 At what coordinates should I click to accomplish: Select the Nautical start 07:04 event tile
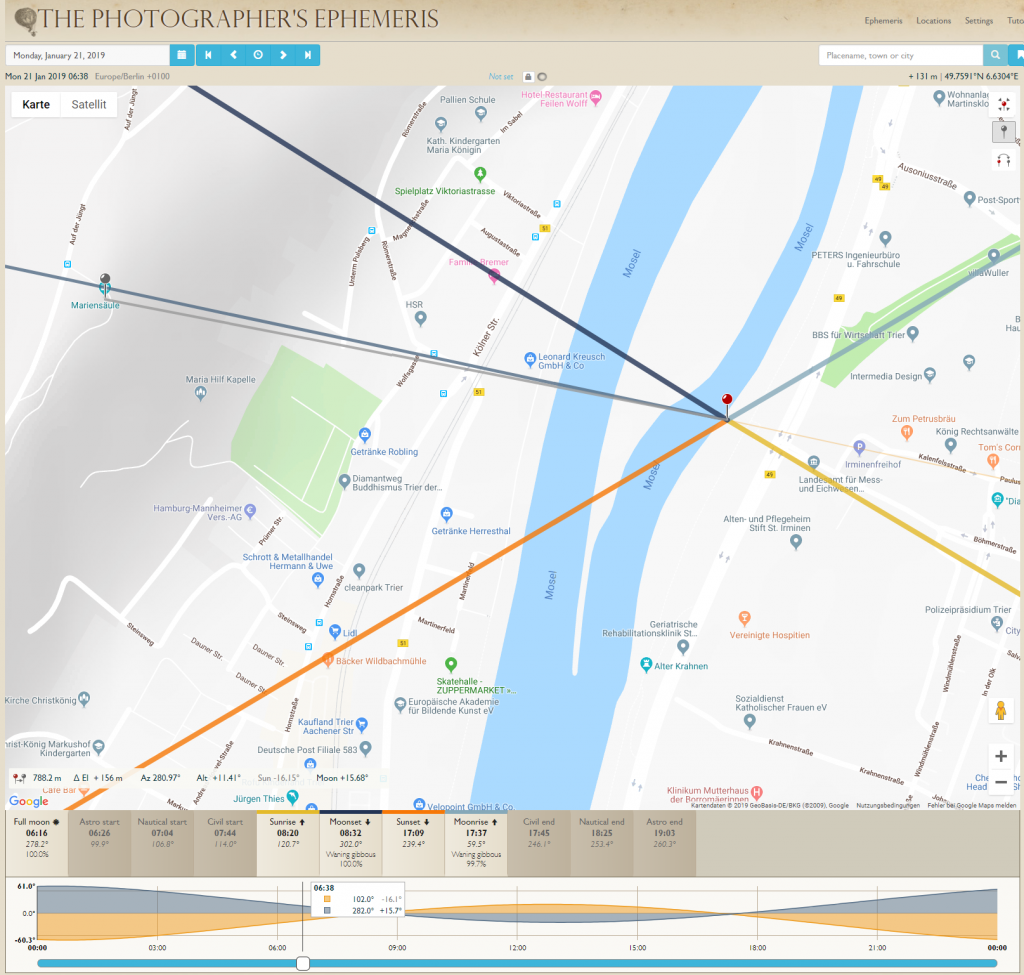click(x=162, y=843)
